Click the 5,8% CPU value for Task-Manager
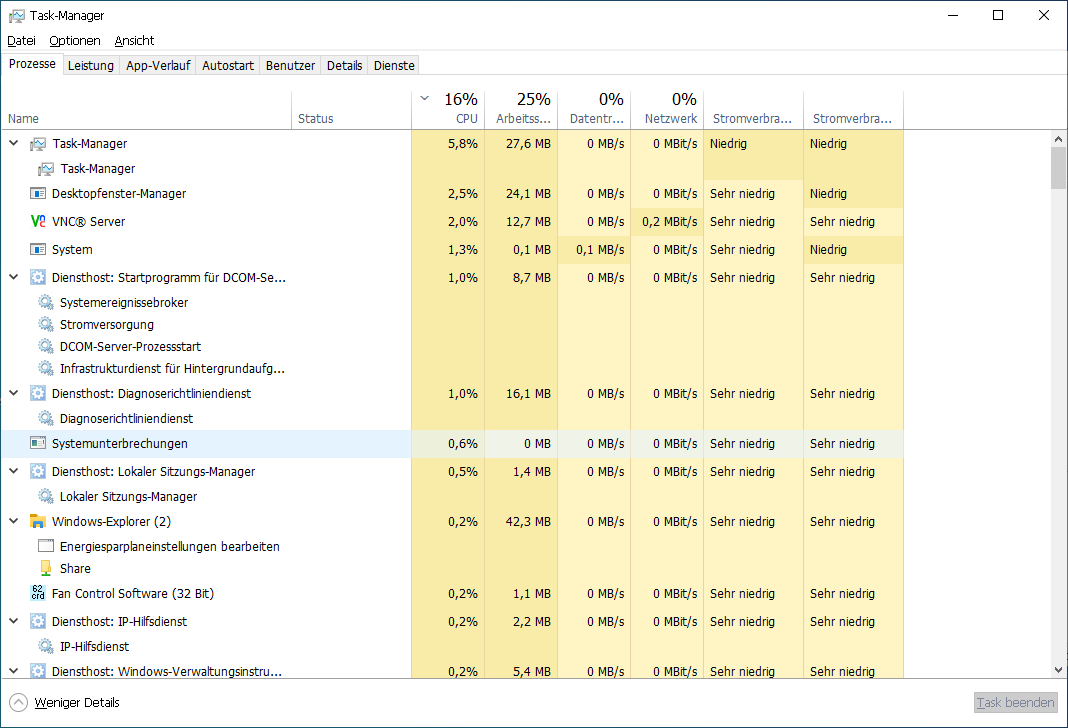 (463, 144)
